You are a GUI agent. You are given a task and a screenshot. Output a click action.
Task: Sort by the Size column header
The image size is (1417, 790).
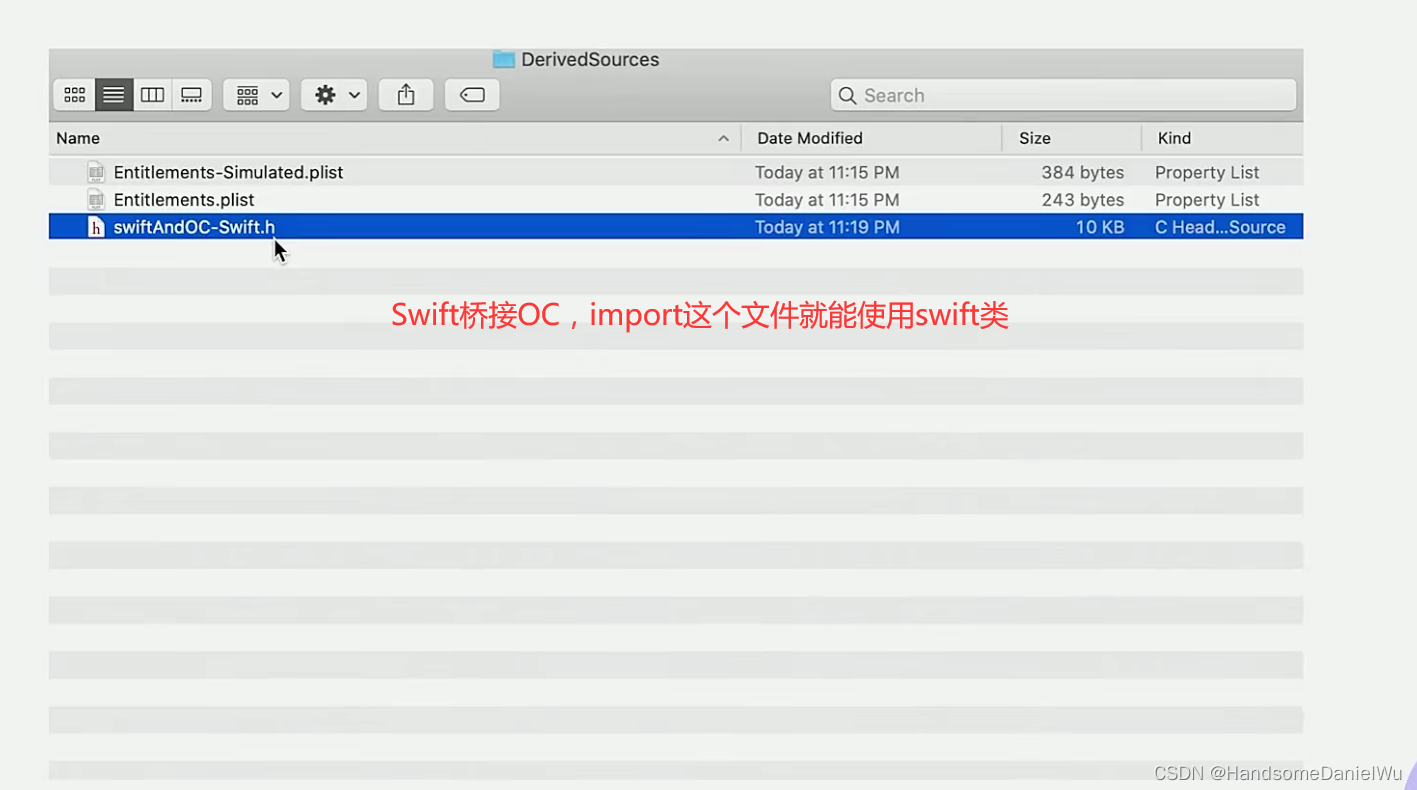point(1035,138)
